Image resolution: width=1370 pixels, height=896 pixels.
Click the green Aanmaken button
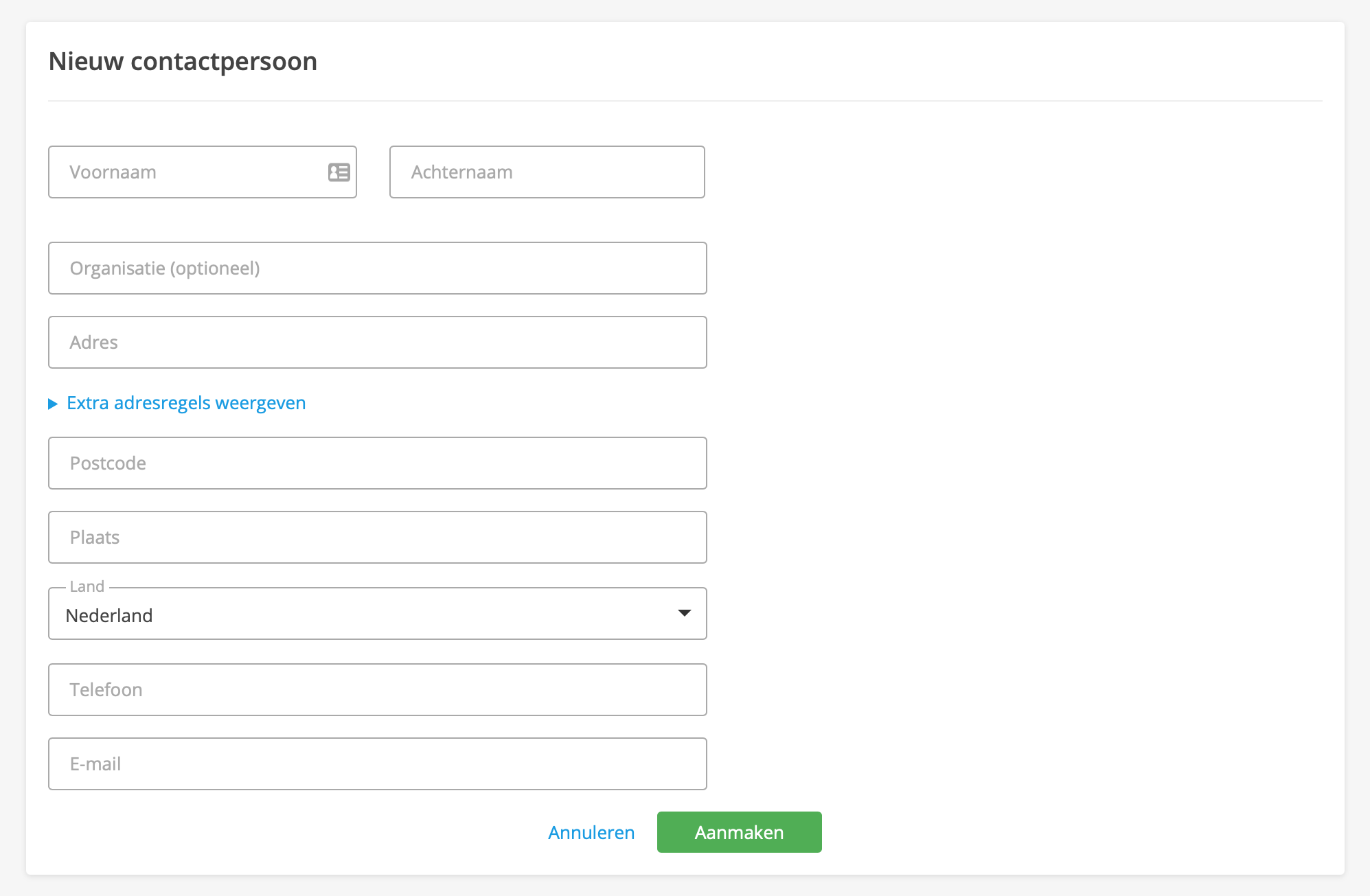click(740, 832)
